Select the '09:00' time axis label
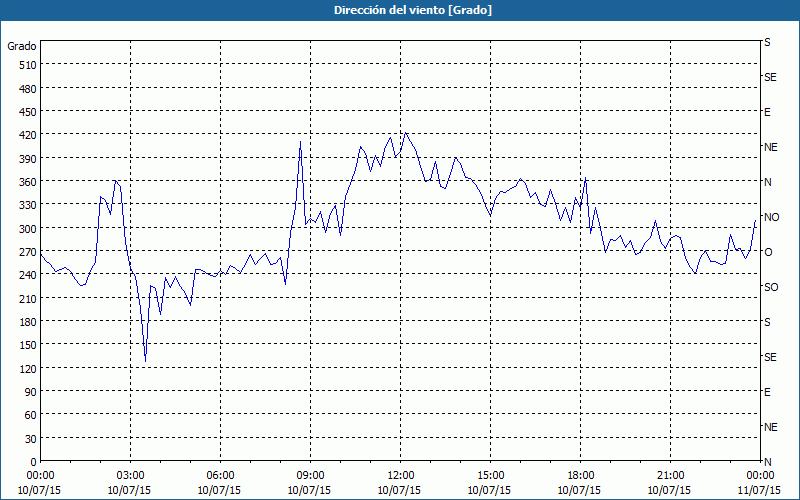 coord(310,476)
